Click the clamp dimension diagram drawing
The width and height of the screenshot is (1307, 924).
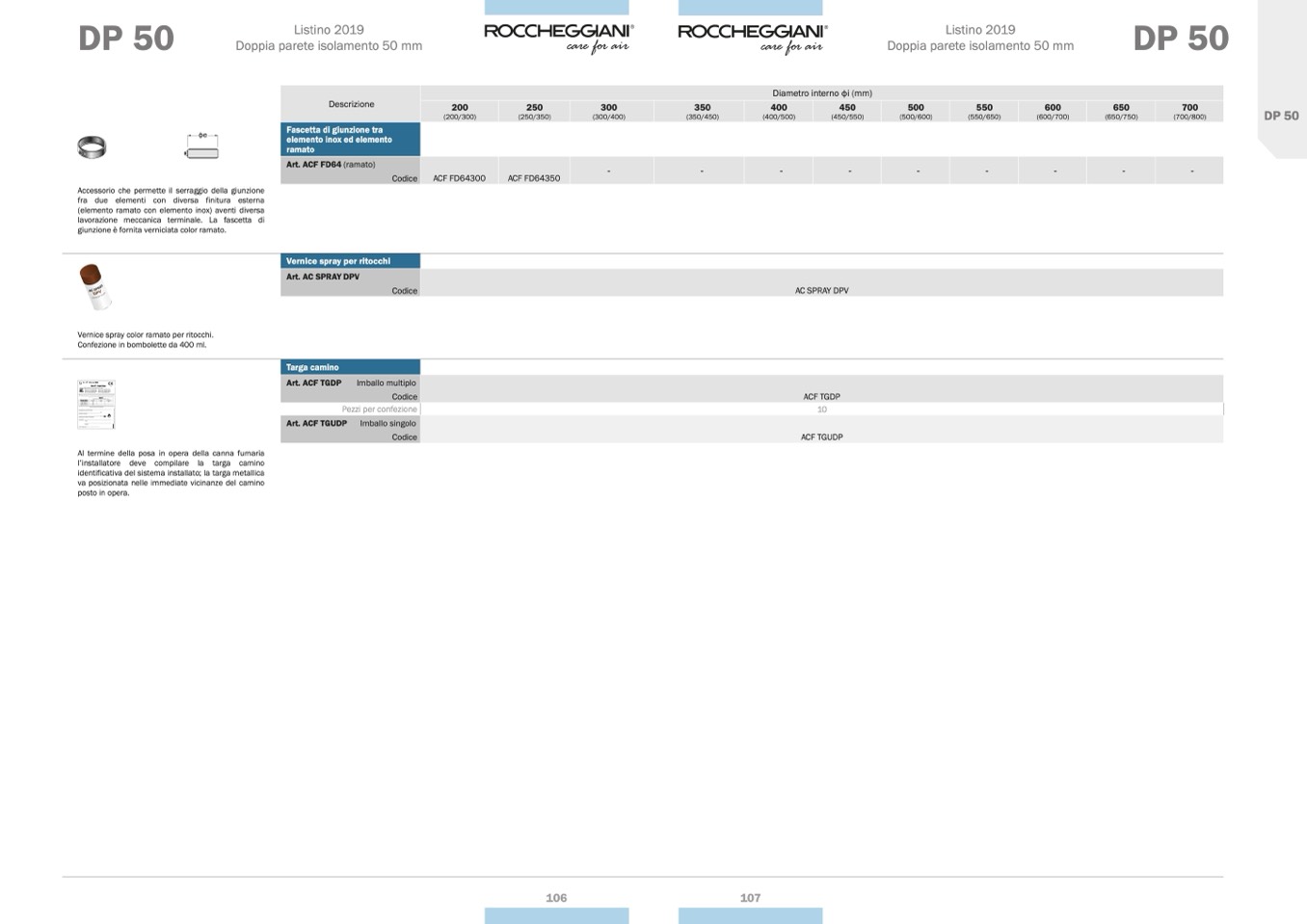pos(201,146)
